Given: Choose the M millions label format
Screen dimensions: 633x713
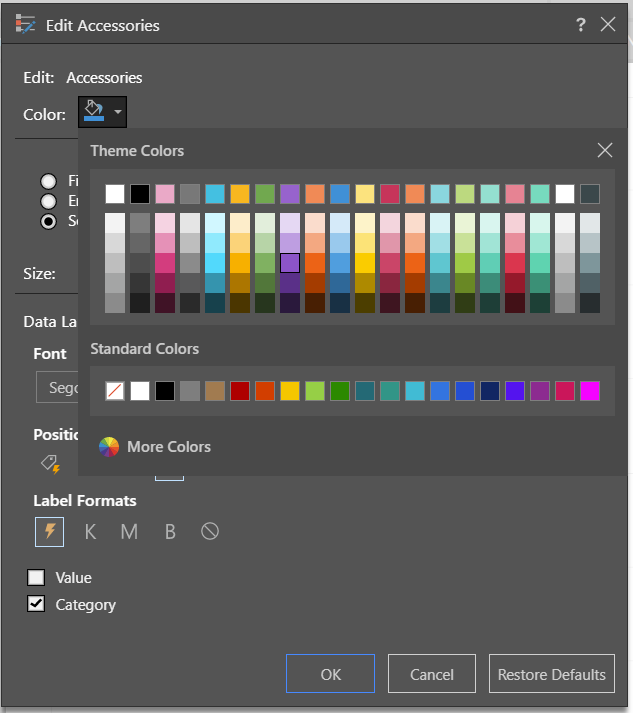Looking at the screenshot, I should pyautogui.click(x=129, y=532).
